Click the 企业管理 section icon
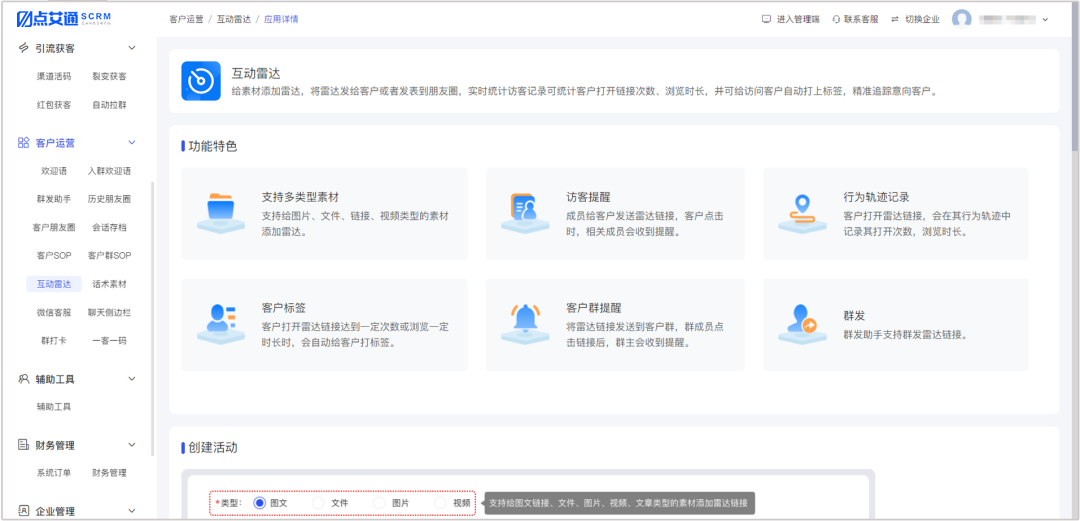This screenshot has width=1080, height=521. click(23, 511)
